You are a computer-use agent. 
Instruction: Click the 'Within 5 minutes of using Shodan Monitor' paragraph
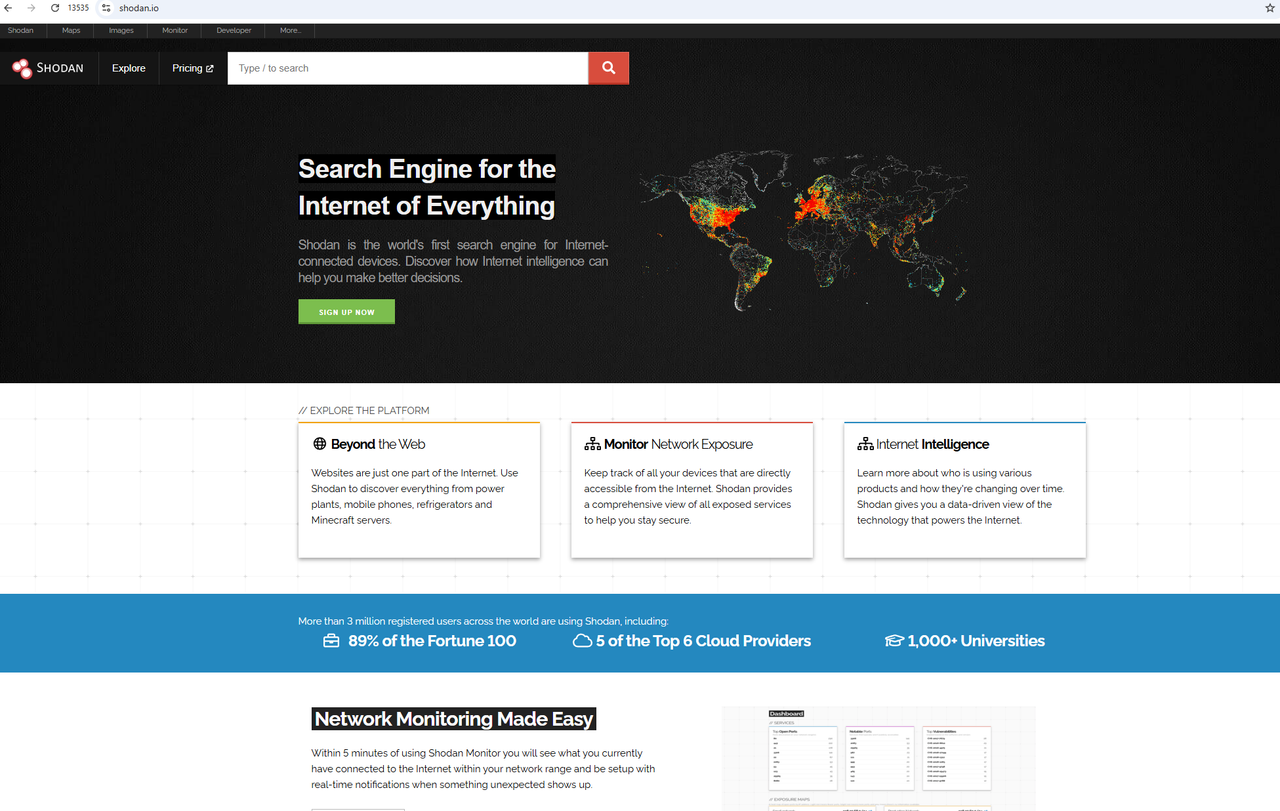483,769
